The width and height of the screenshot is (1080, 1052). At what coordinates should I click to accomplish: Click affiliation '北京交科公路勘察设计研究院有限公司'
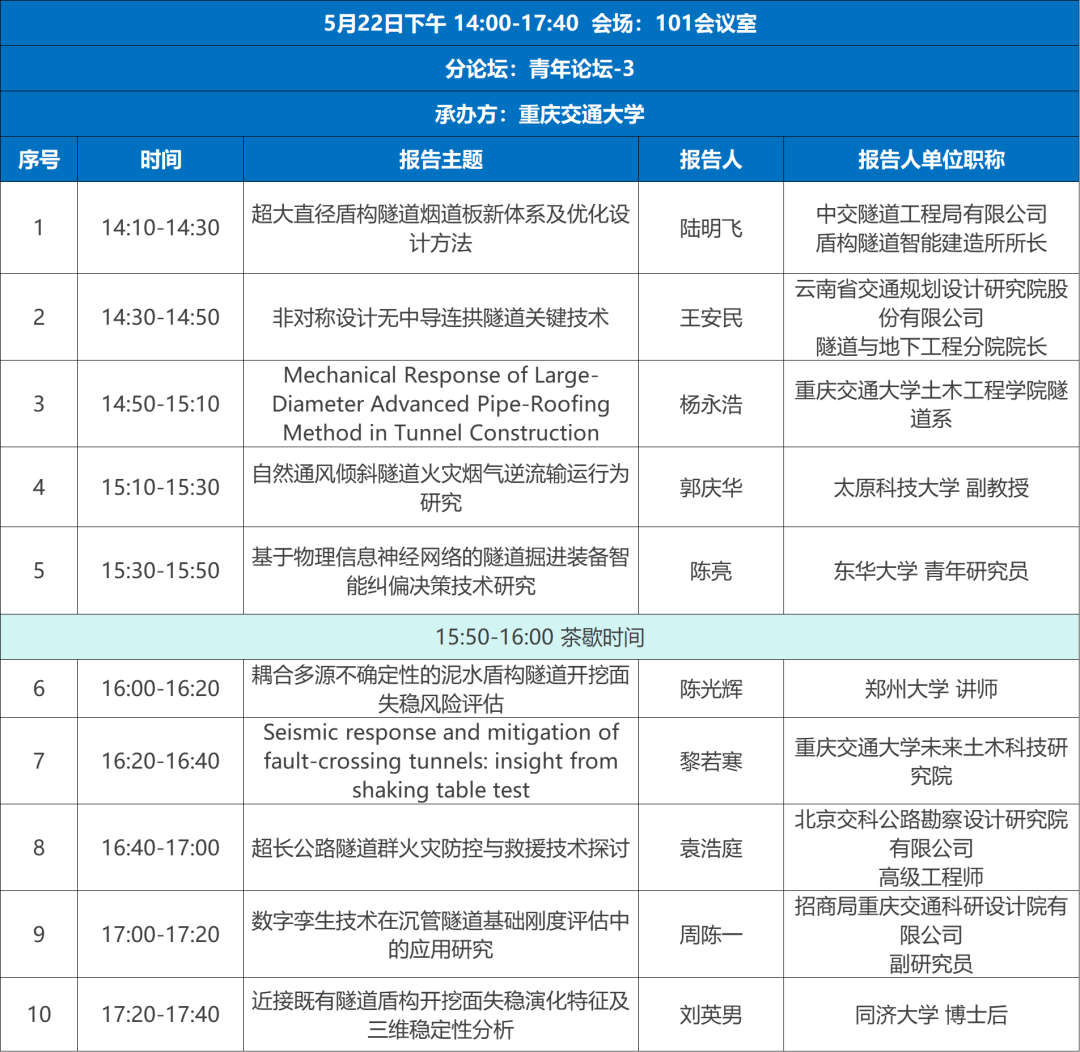pos(931,834)
